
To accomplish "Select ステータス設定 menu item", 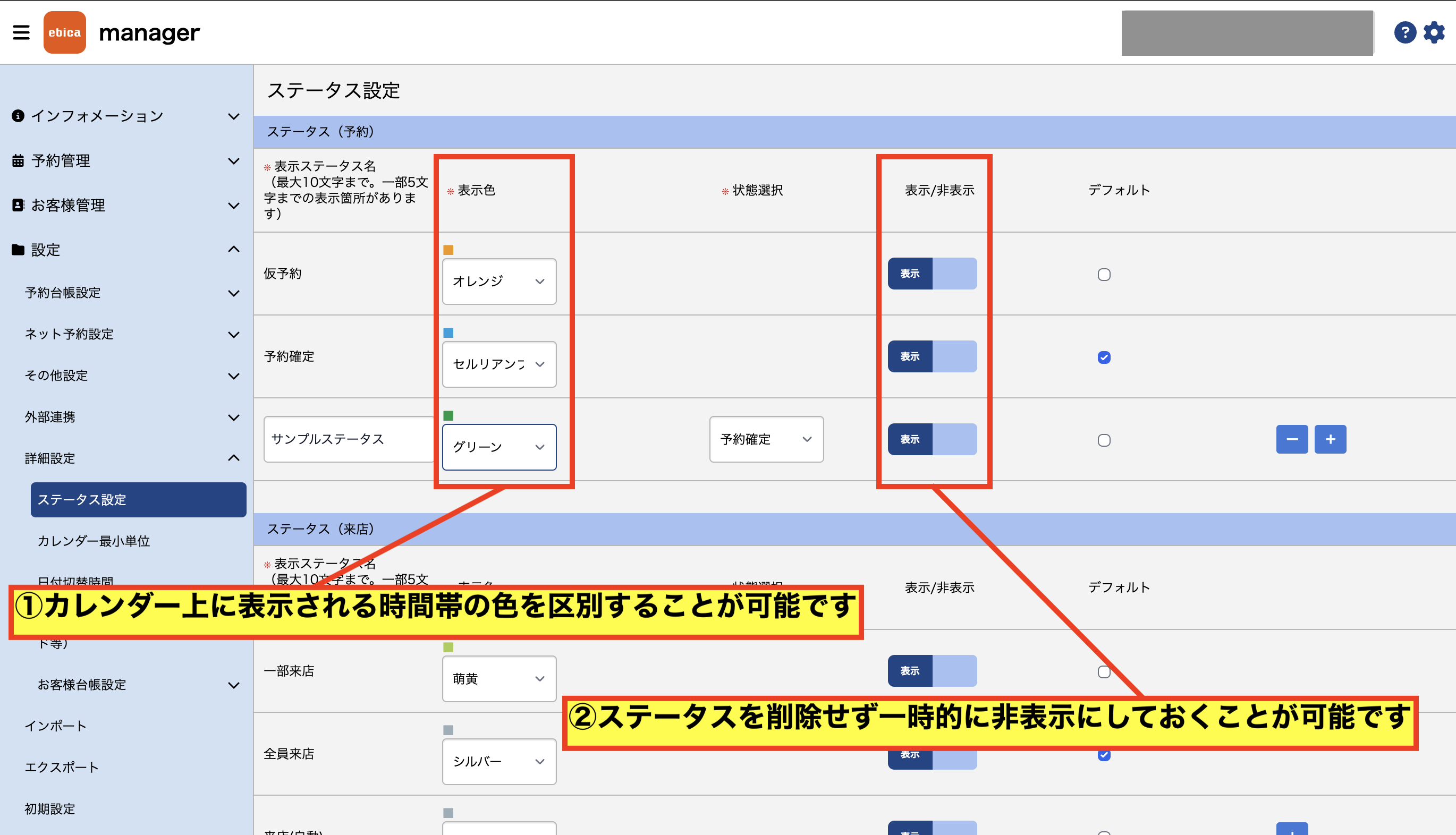I will [x=138, y=499].
